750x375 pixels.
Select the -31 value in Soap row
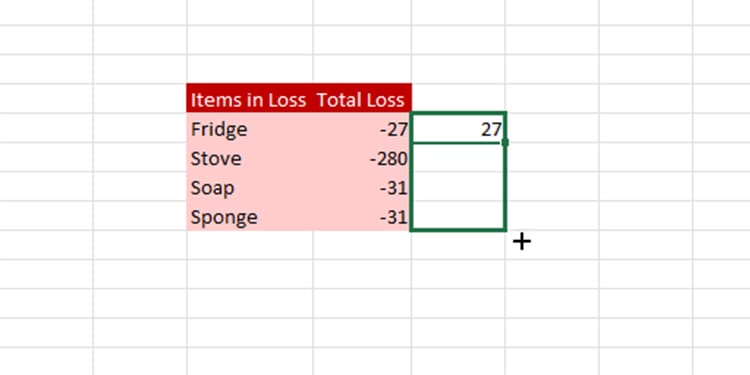362,187
